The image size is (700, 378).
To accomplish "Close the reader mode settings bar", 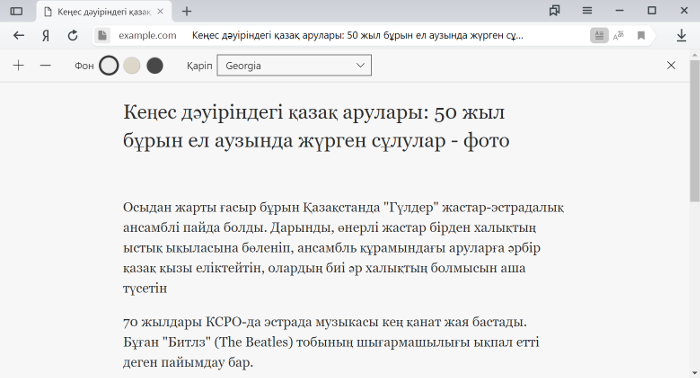I will click(671, 65).
